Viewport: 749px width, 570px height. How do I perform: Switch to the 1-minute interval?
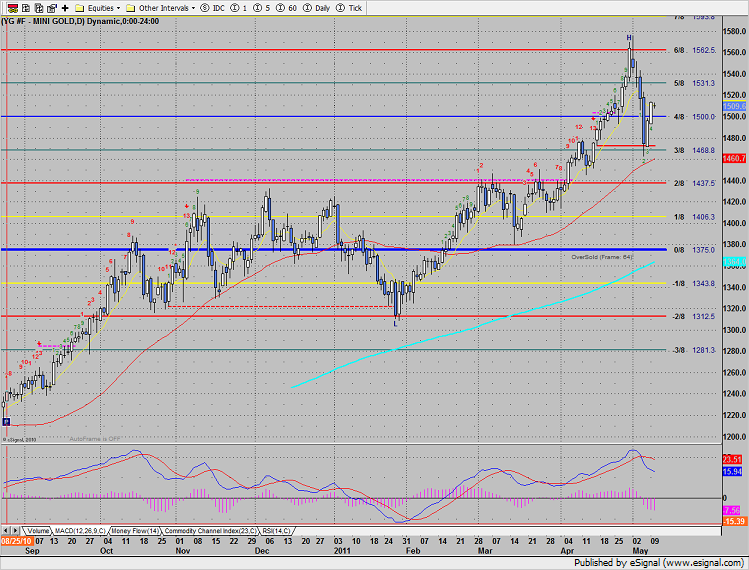[x=239, y=8]
